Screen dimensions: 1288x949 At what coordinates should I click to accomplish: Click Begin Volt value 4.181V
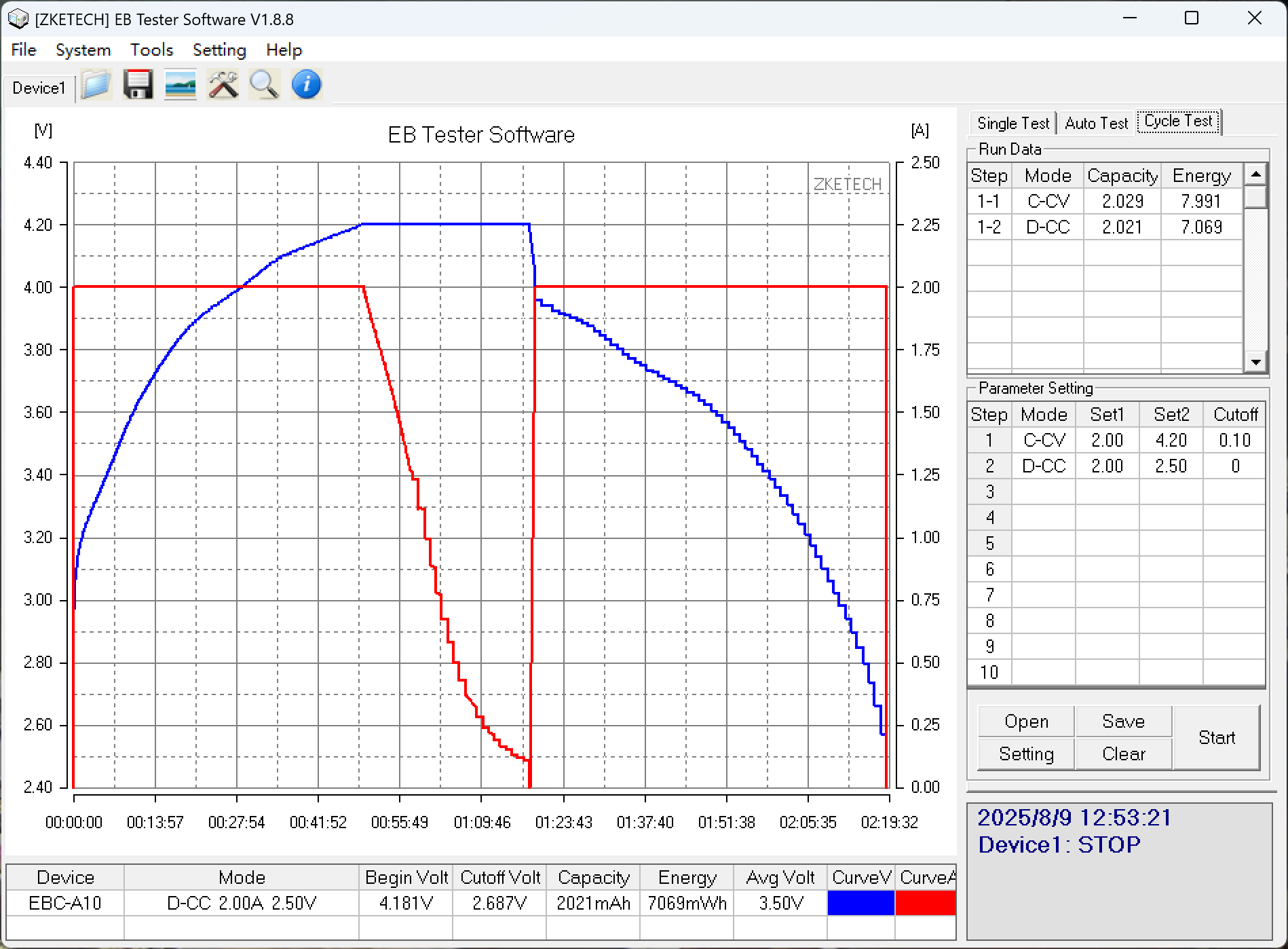406,904
